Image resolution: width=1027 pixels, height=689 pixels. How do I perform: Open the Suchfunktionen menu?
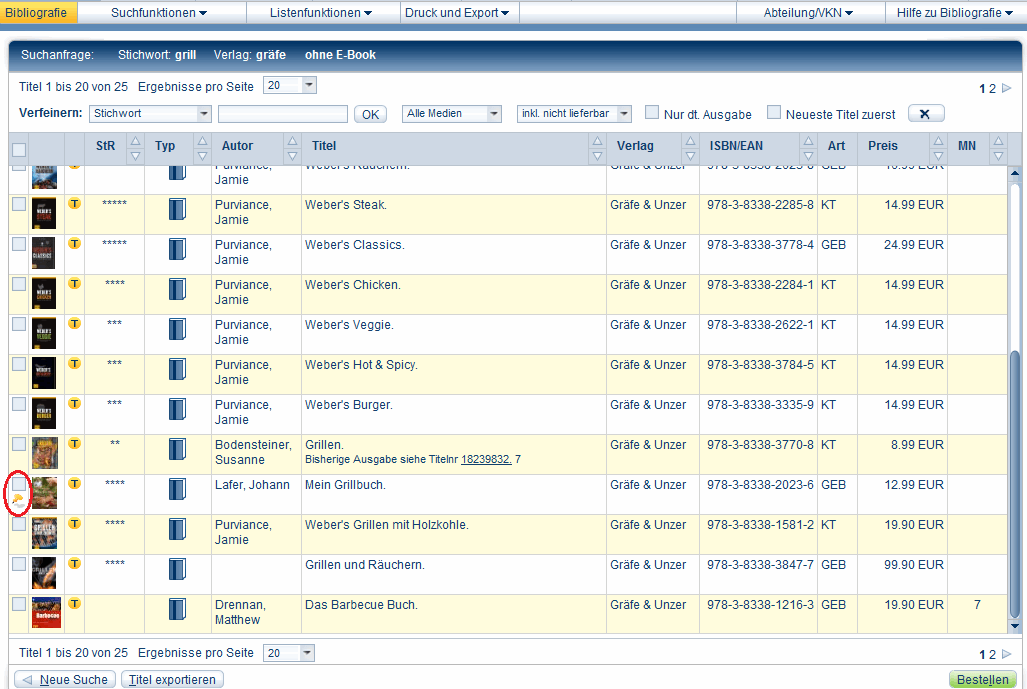point(159,13)
